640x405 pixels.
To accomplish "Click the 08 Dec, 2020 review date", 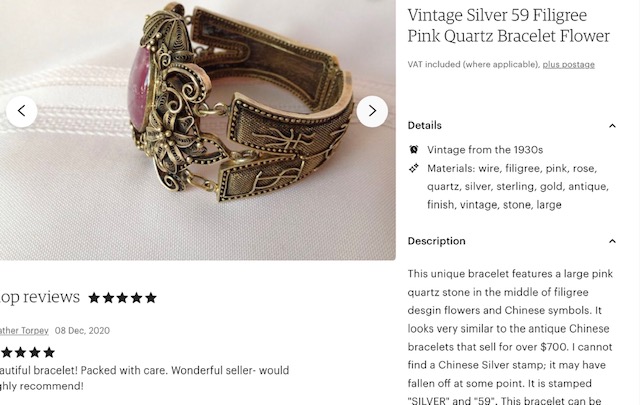I will (82, 330).
